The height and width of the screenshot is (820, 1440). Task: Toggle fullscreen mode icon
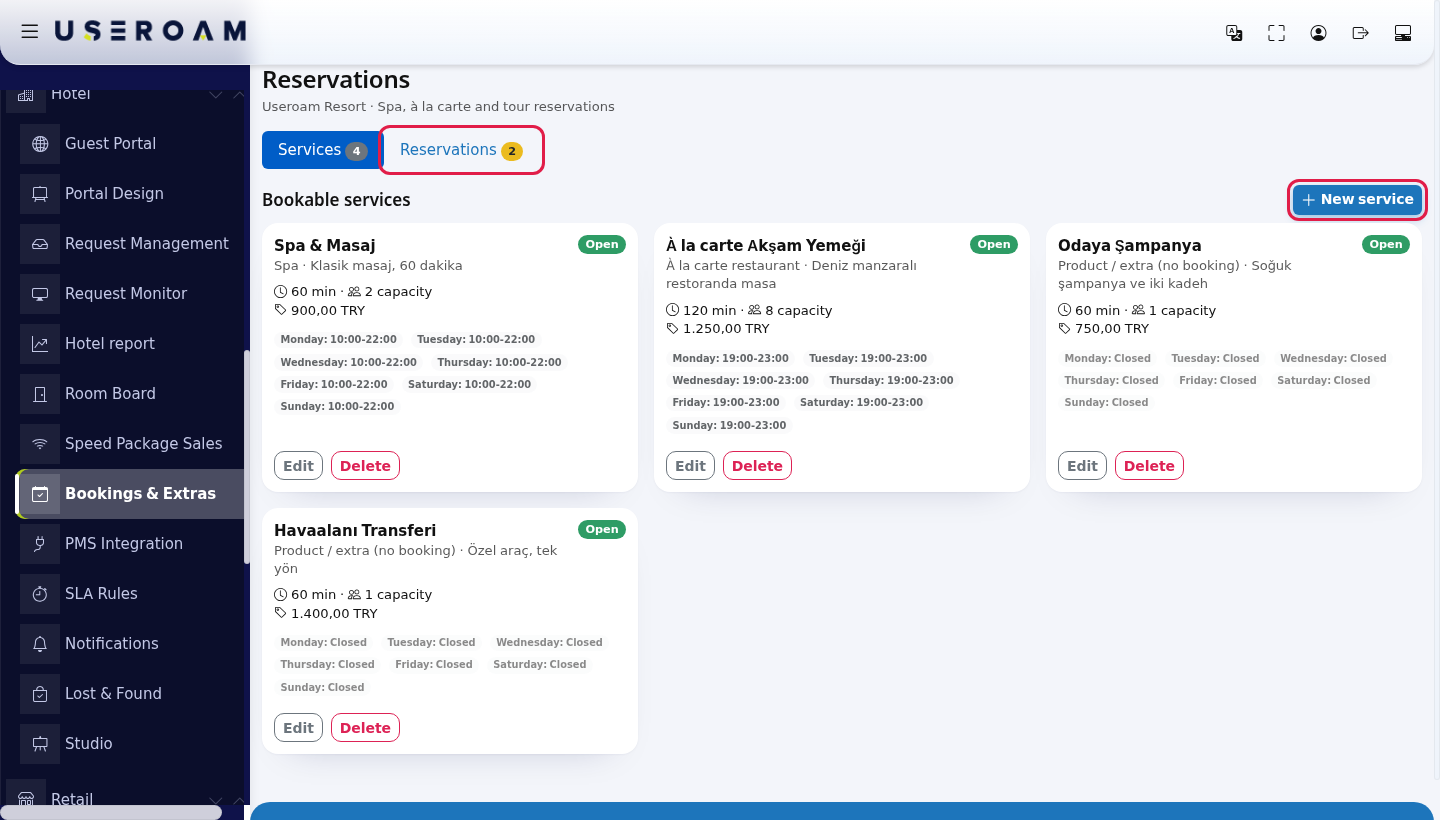[1276, 33]
